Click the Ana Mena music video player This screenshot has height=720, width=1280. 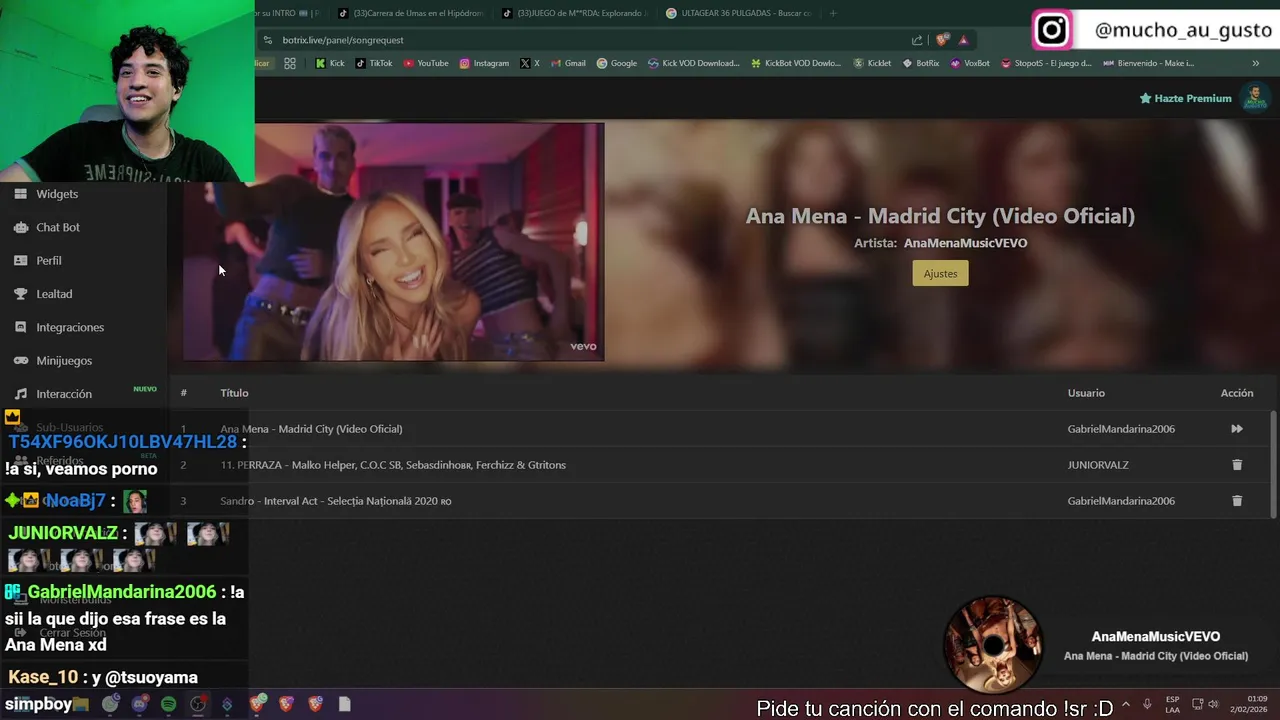click(393, 241)
